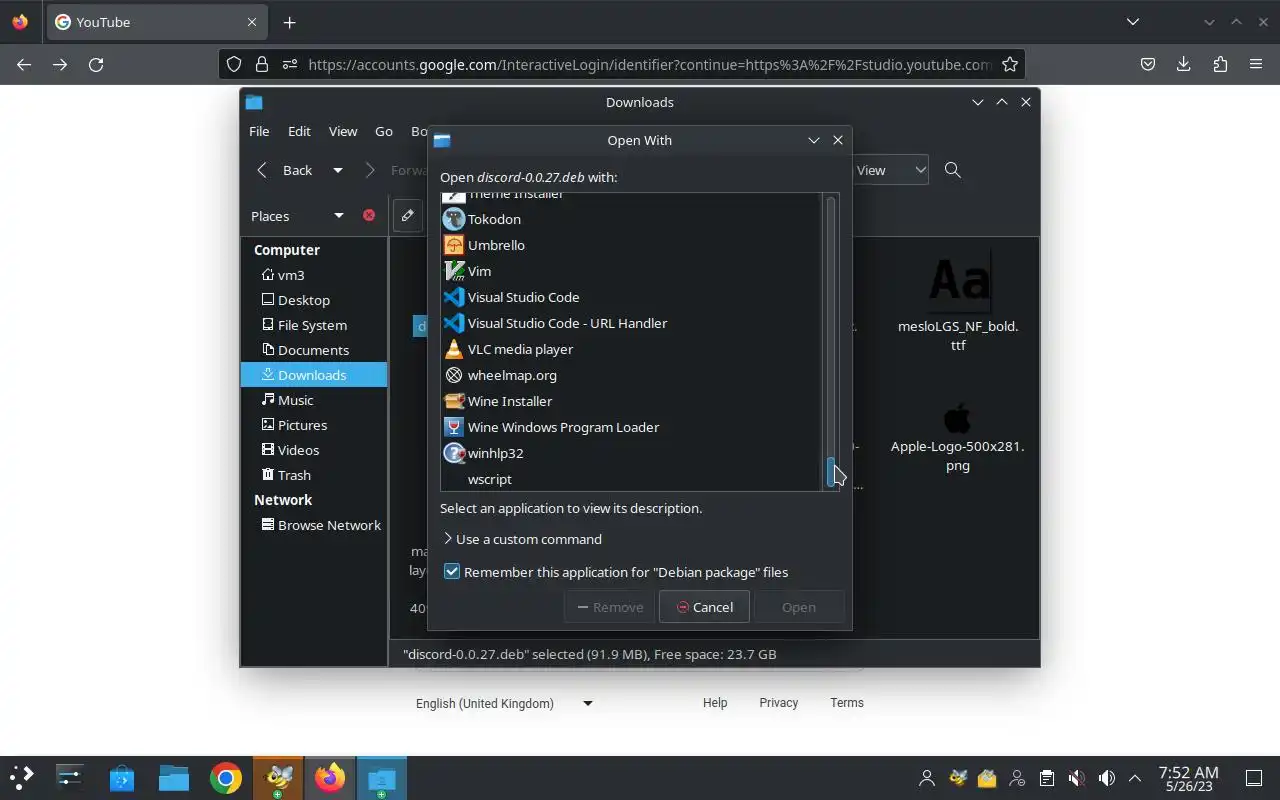Open the Edit menu in Downloads window
The width and height of the screenshot is (1280, 800).
[x=299, y=131]
